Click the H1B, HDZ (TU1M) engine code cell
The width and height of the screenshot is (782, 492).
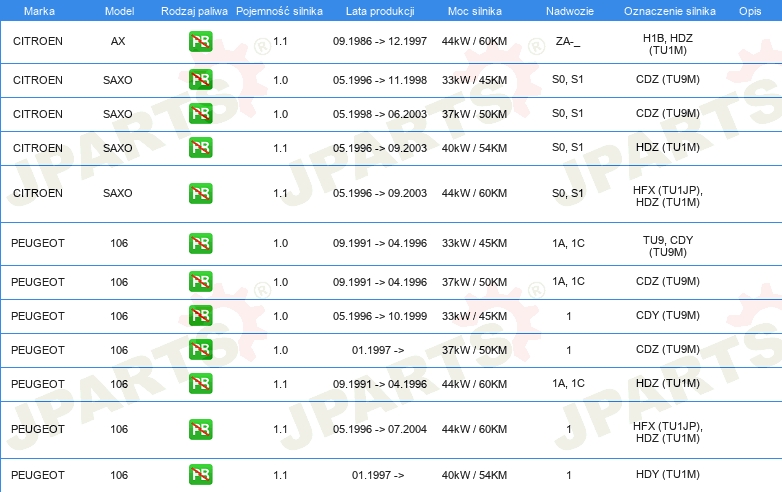[x=668, y=44]
